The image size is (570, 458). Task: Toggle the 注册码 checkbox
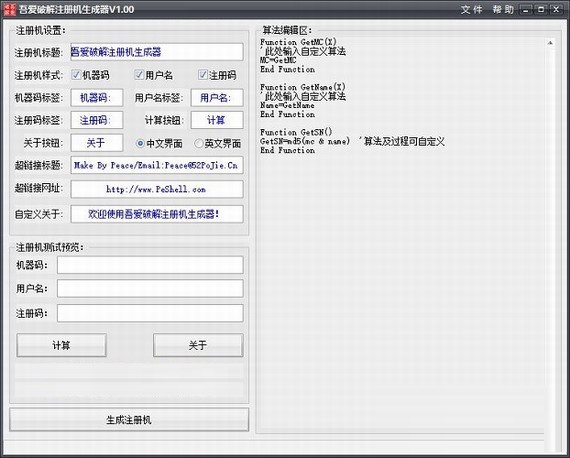tap(202, 75)
